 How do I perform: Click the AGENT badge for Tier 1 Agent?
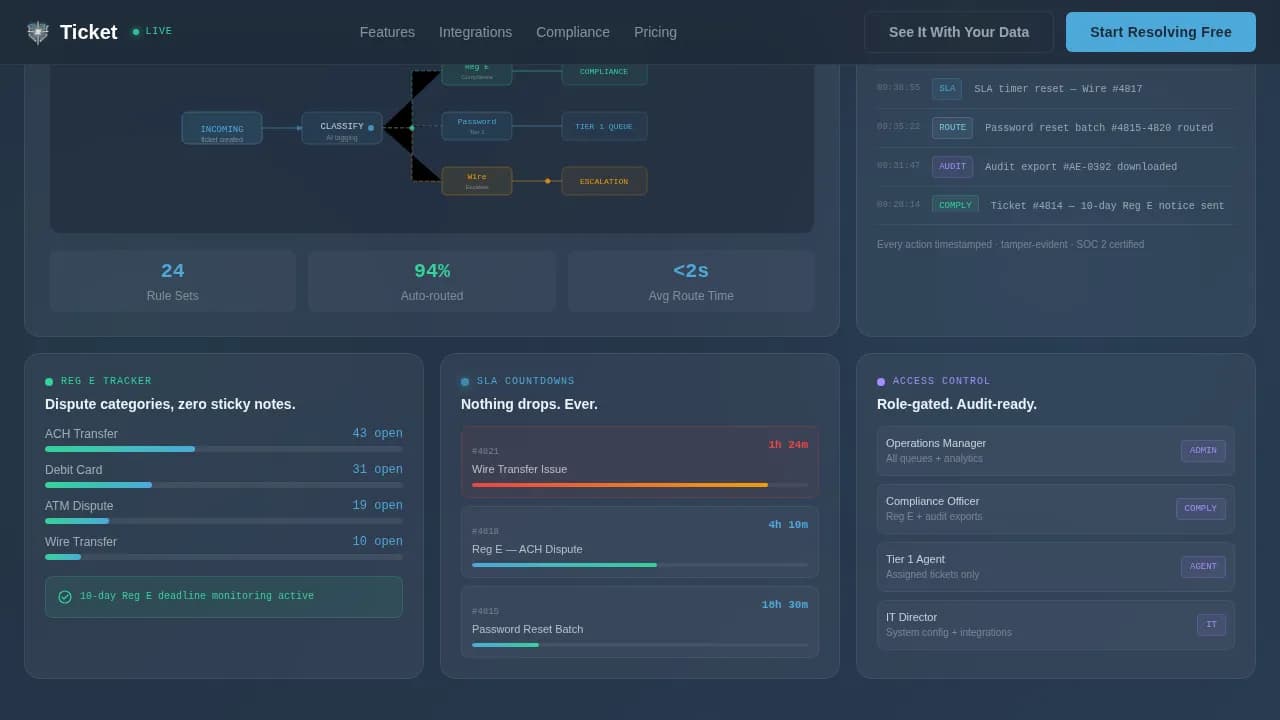(1203, 566)
